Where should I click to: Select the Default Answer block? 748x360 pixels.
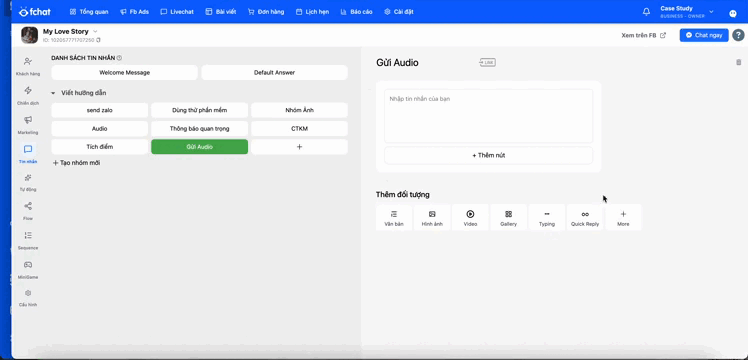[274, 72]
